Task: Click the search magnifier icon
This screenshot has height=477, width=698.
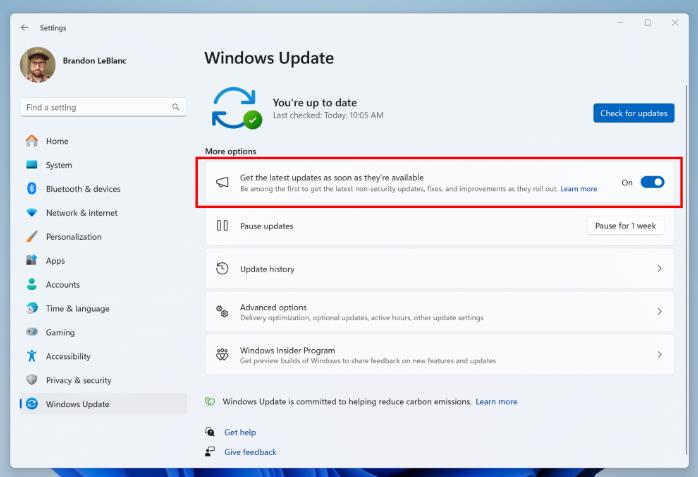Action: [x=176, y=107]
